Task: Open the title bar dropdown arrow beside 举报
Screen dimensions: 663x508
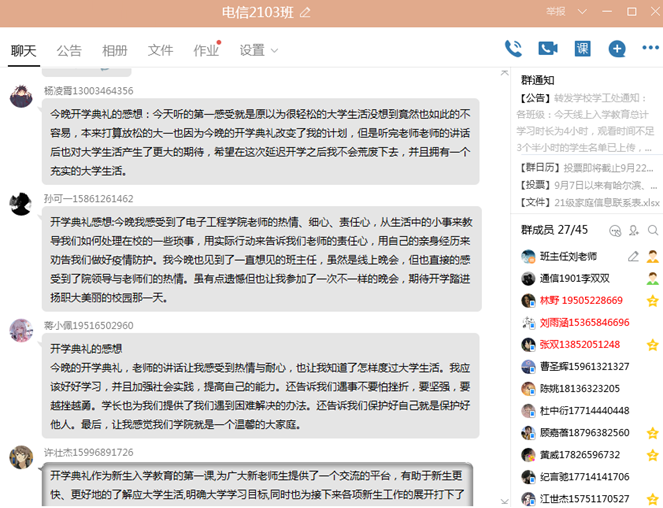Action: [x=581, y=12]
